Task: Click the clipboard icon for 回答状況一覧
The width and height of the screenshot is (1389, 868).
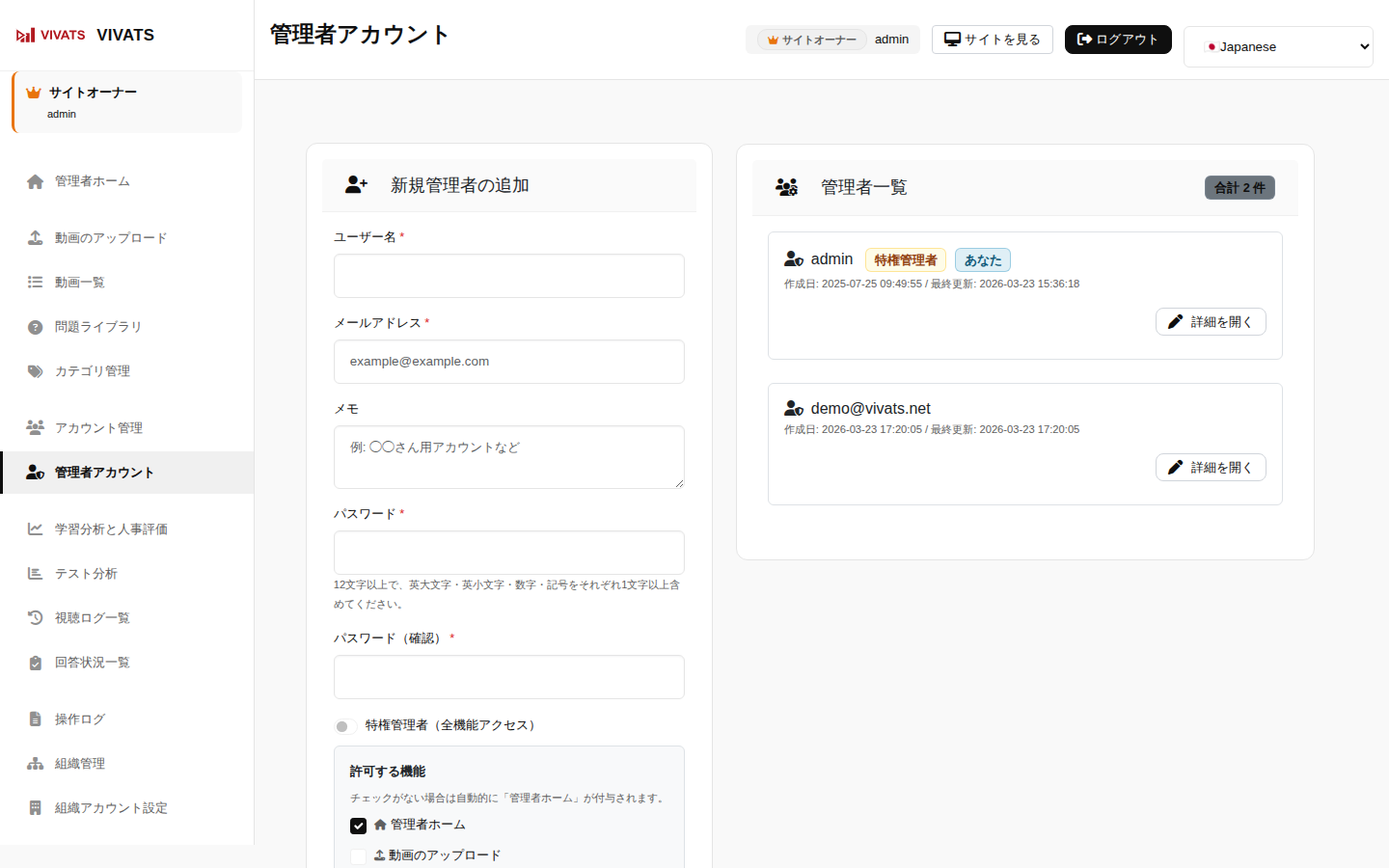Action: point(36,663)
